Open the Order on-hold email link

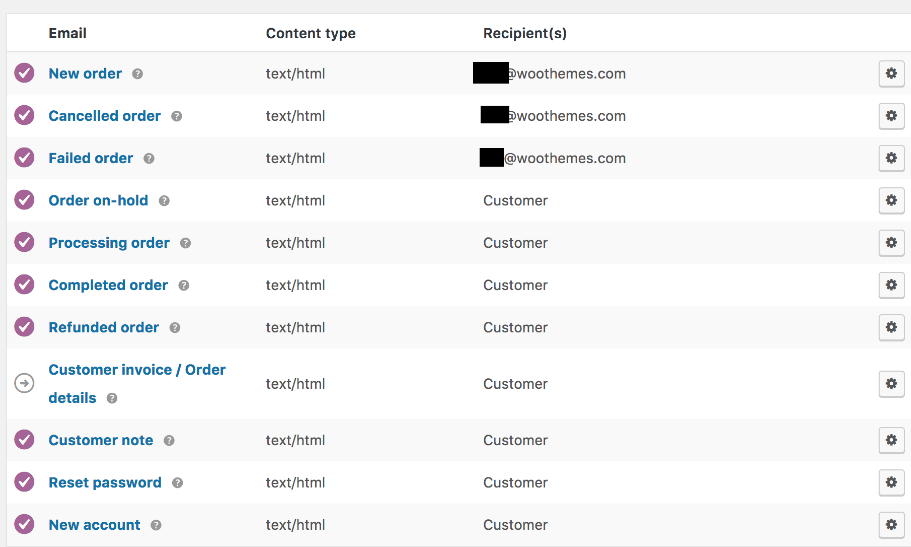coord(98,201)
